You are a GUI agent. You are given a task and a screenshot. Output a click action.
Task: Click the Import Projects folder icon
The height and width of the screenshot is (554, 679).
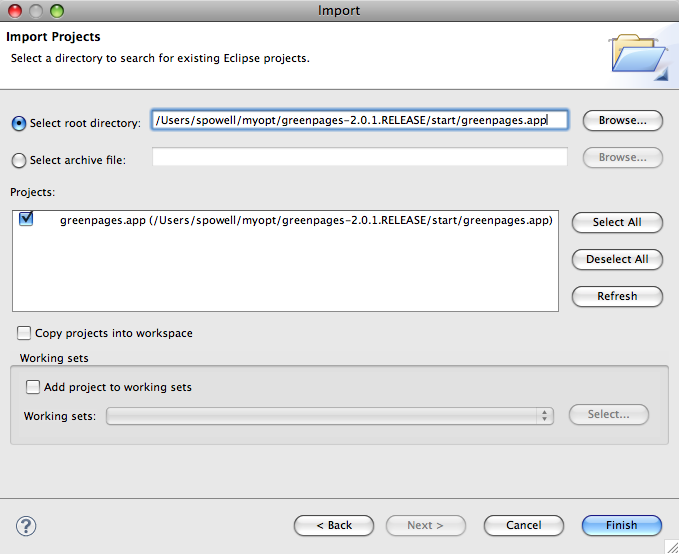click(639, 57)
